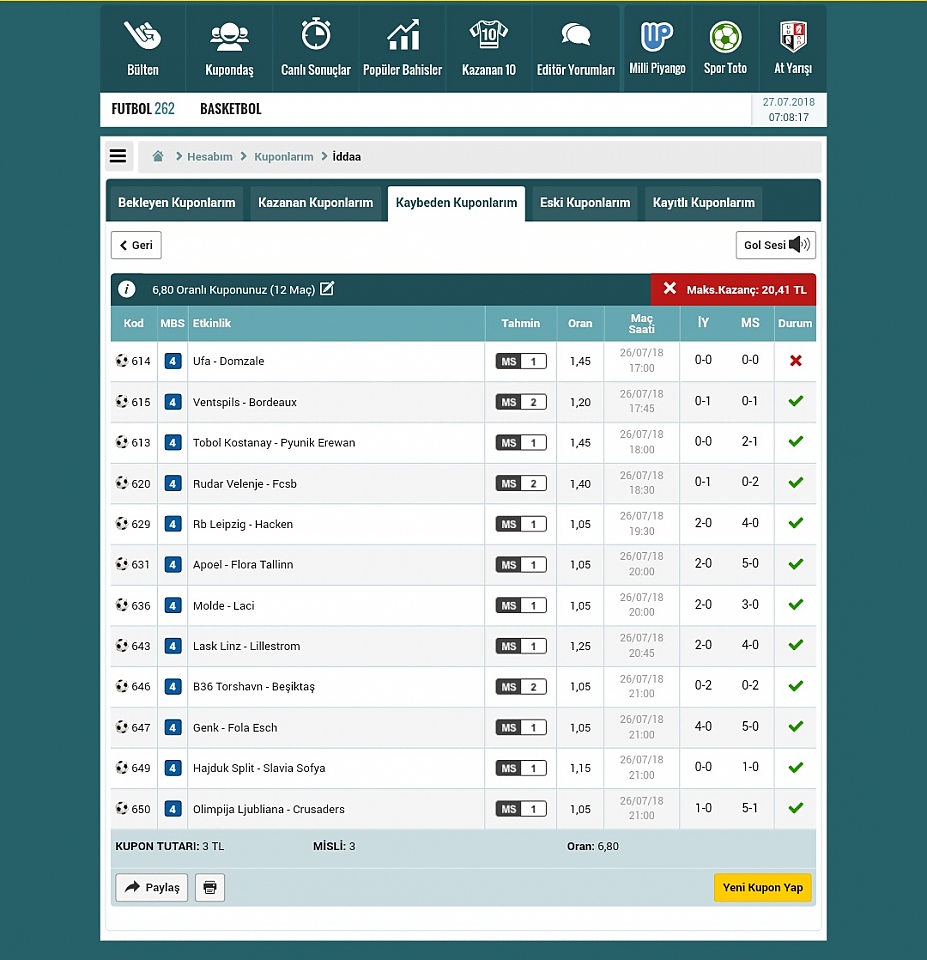The width and height of the screenshot is (927, 960).
Task: Select the FUTBOL 262 sport tab
Action: click(143, 109)
